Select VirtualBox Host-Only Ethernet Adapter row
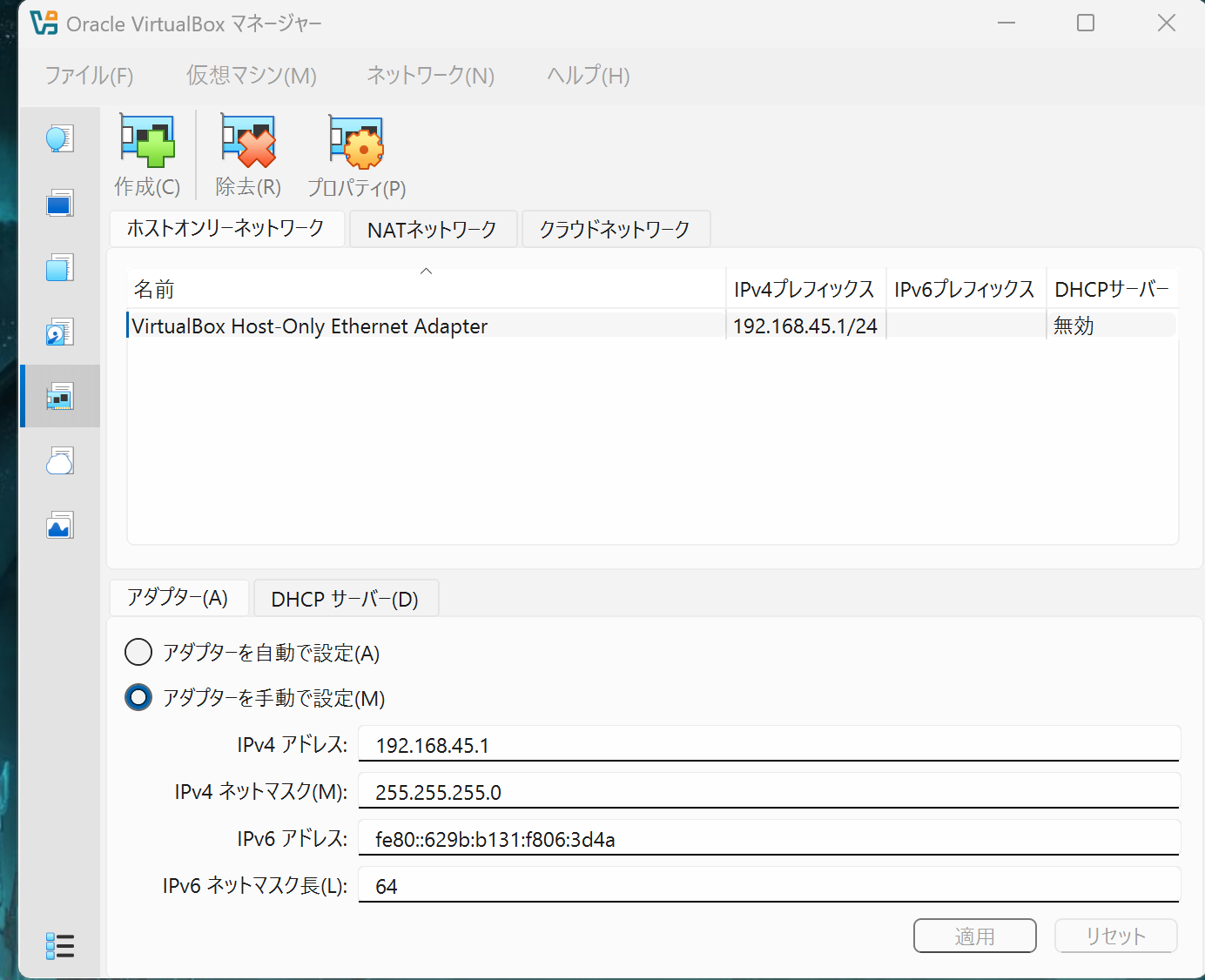The width and height of the screenshot is (1205, 980). click(652, 326)
